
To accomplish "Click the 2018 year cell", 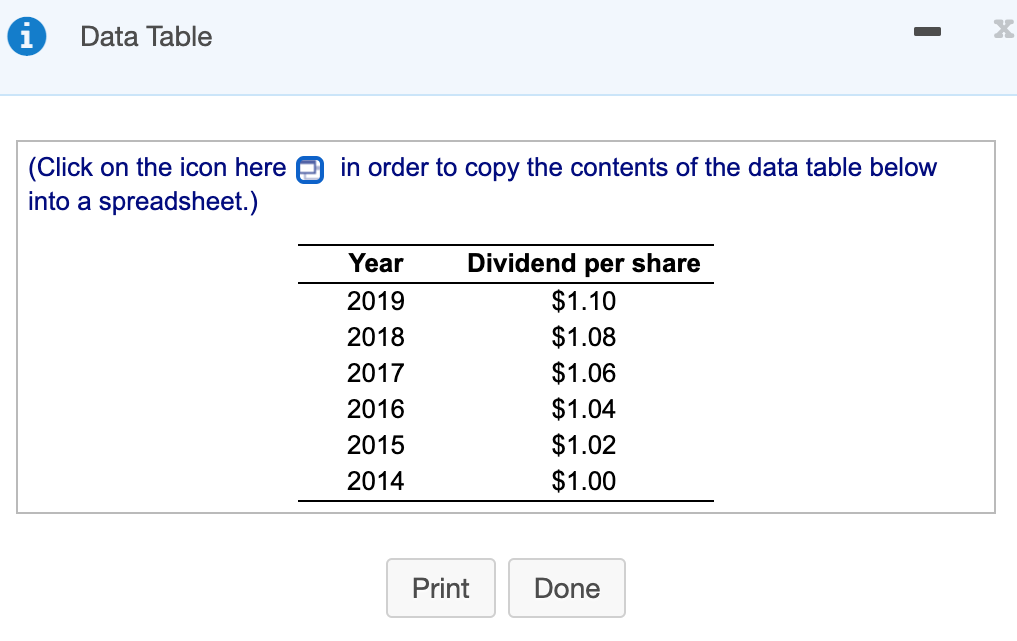I will [x=376, y=337].
